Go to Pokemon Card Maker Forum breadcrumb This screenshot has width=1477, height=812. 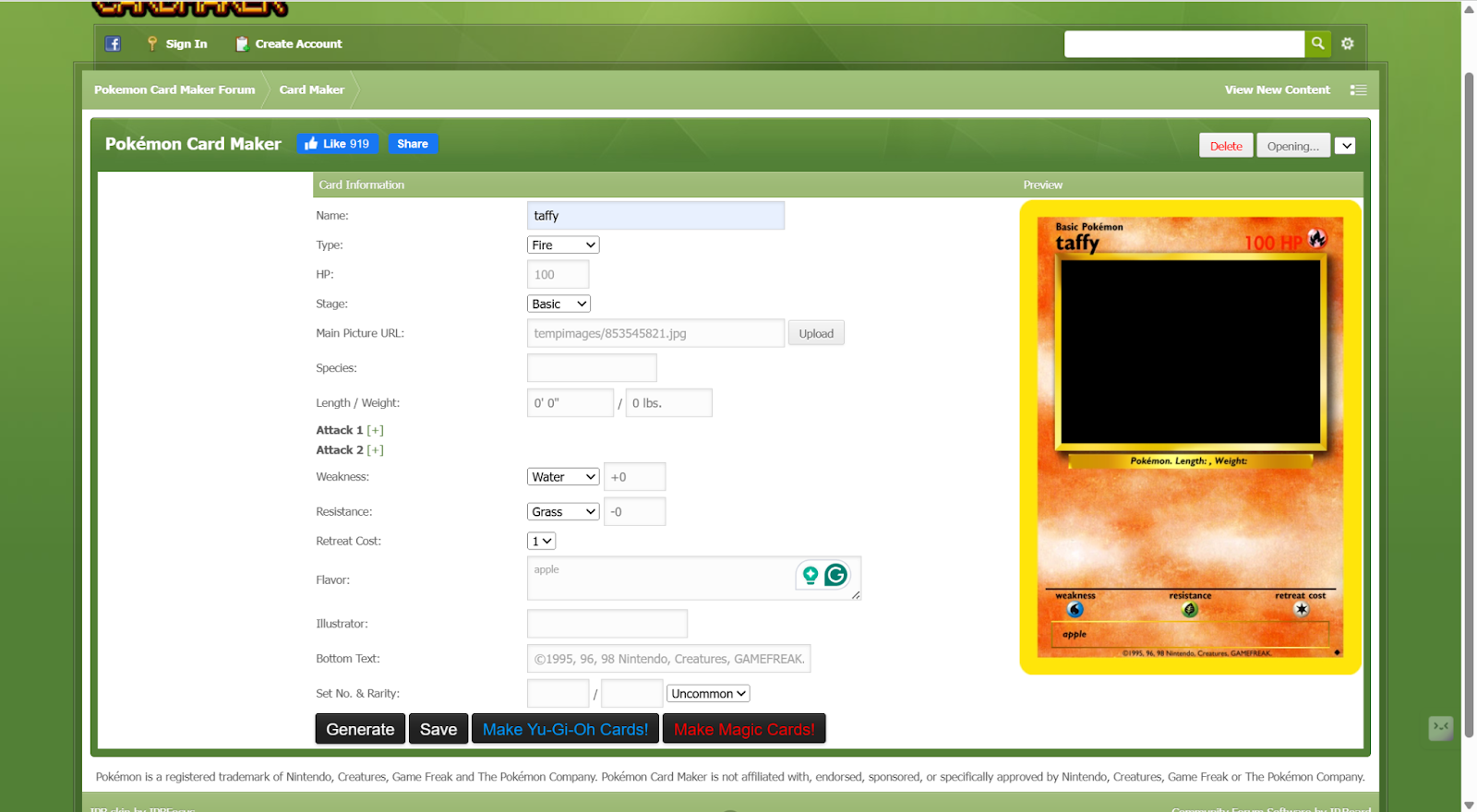(174, 90)
